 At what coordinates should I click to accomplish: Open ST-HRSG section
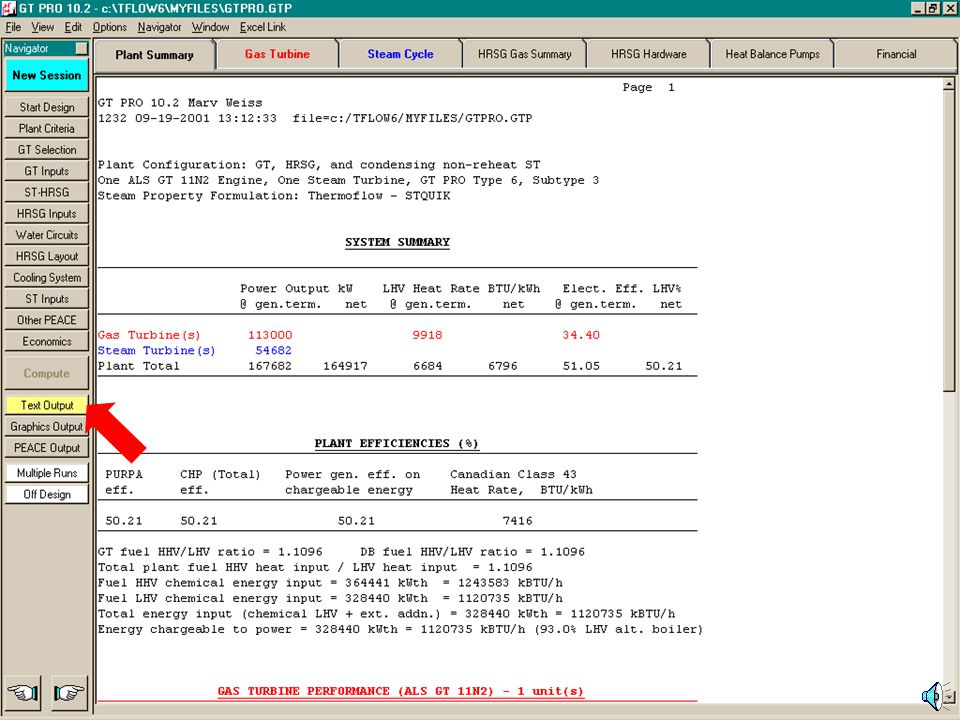pyautogui.click(x=47, y=192)
